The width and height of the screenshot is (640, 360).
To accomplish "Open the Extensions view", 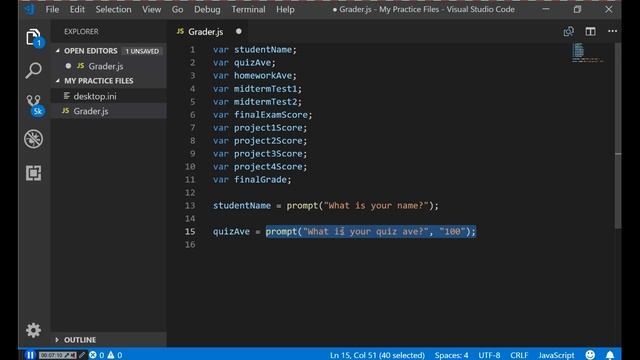I will [x=33, y=173].
